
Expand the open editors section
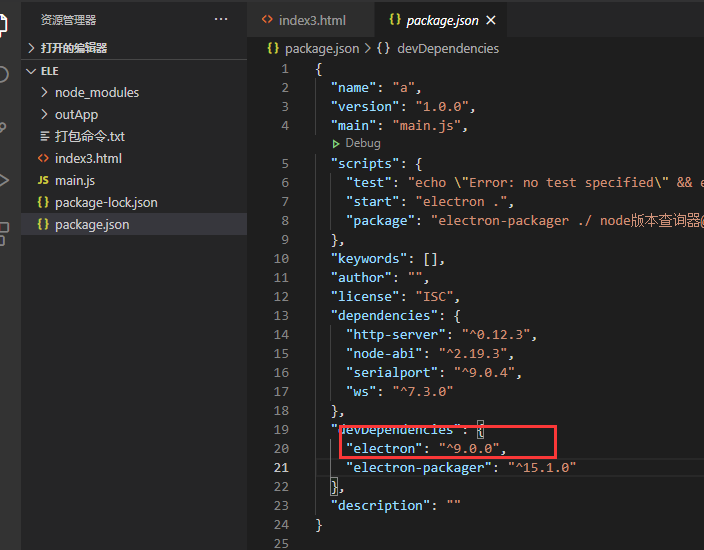coord(73,48)
